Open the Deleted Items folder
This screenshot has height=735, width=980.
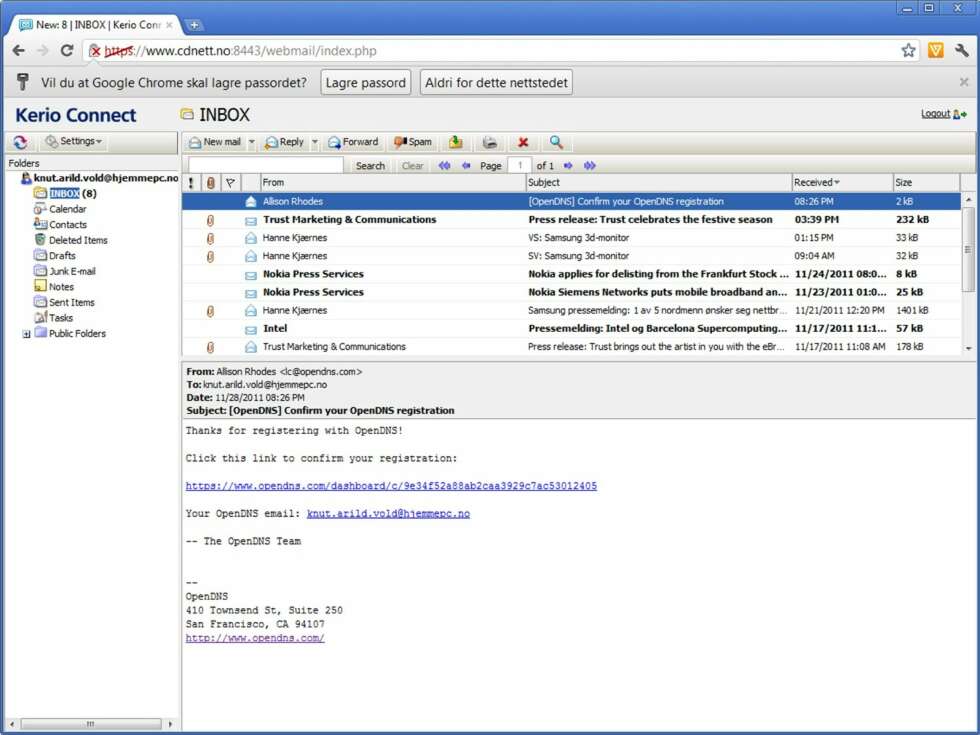coord(71,240)
